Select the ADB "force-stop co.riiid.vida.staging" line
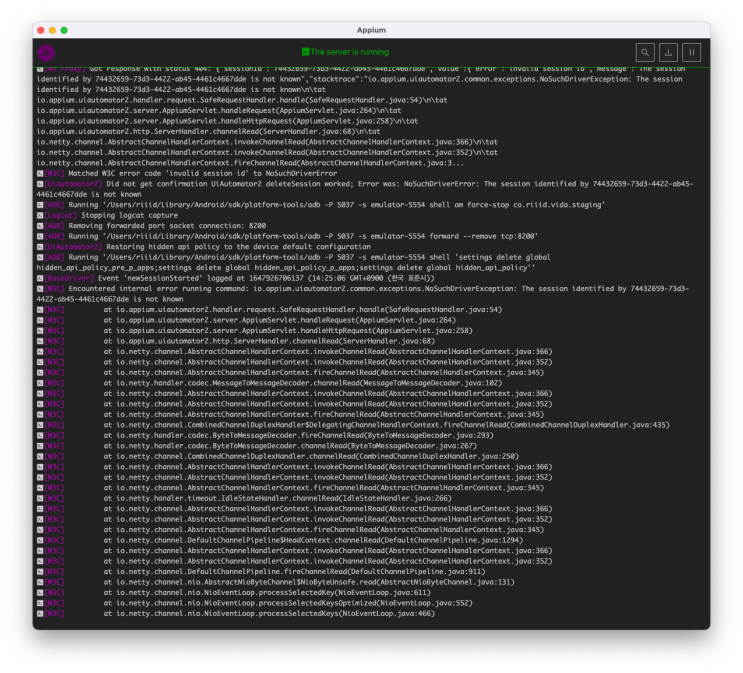Screen dimensions: 743x673 point(321,205)
